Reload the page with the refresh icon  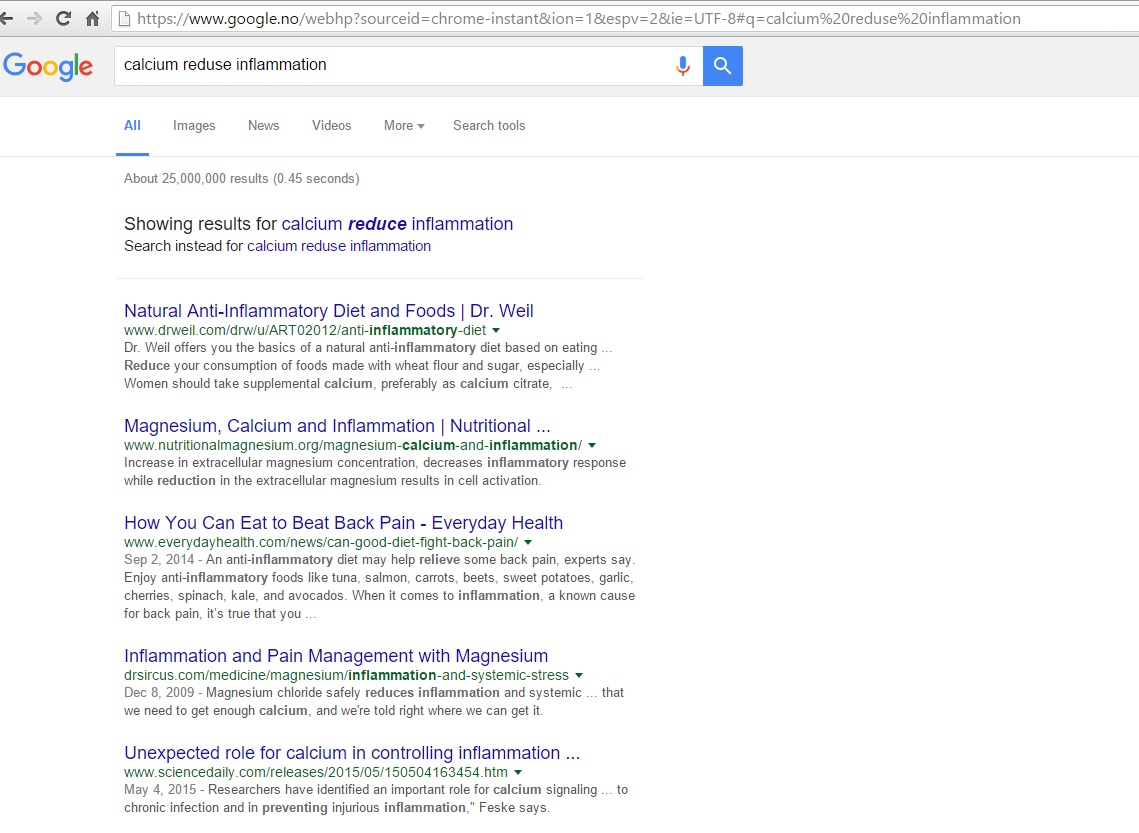pos(63,19)
